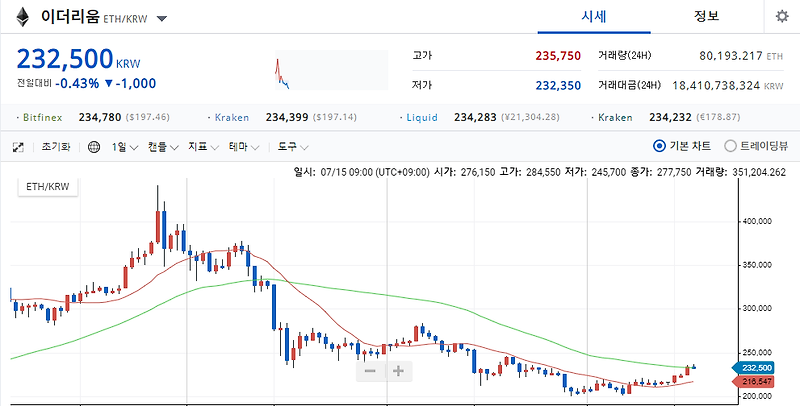800x406 pixels.
Task: Click the current price 232,500 KRW
Action: 78,60
